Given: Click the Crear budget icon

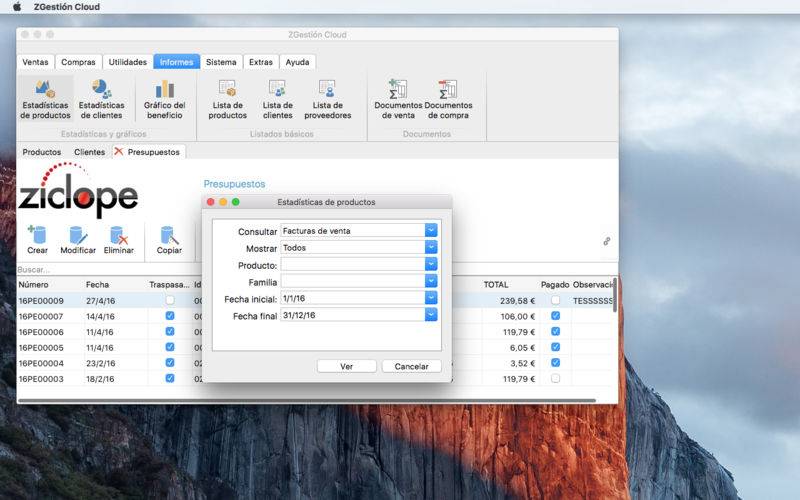Looking at the screenshot, I should (x=37, y=240).
